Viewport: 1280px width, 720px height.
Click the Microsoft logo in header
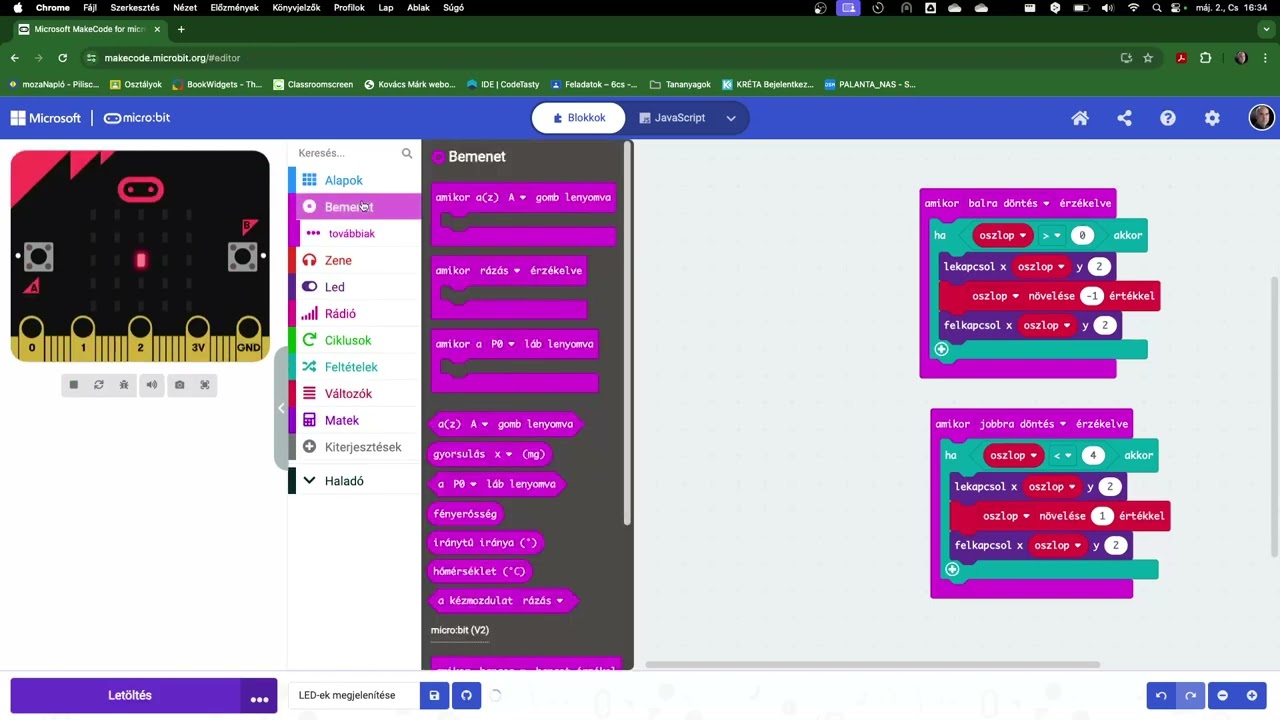46,118
